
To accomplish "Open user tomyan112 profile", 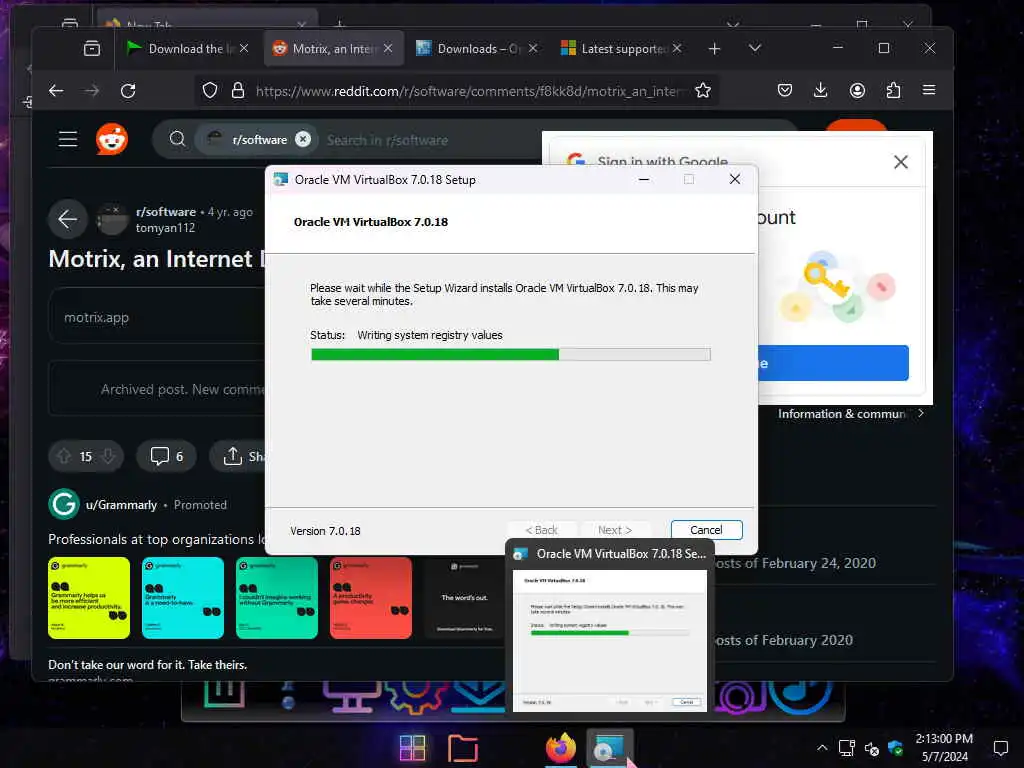I will pos(165,228).
